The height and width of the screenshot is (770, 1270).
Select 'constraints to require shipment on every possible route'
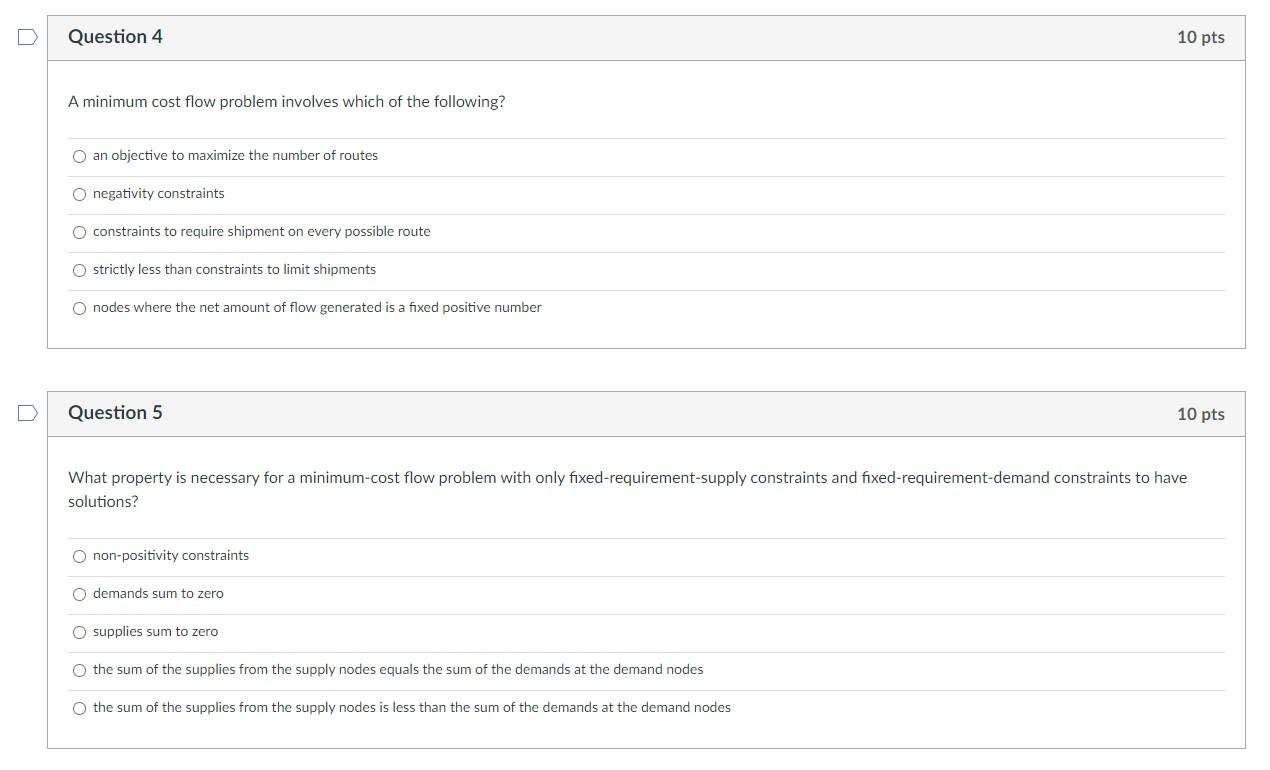80,232
